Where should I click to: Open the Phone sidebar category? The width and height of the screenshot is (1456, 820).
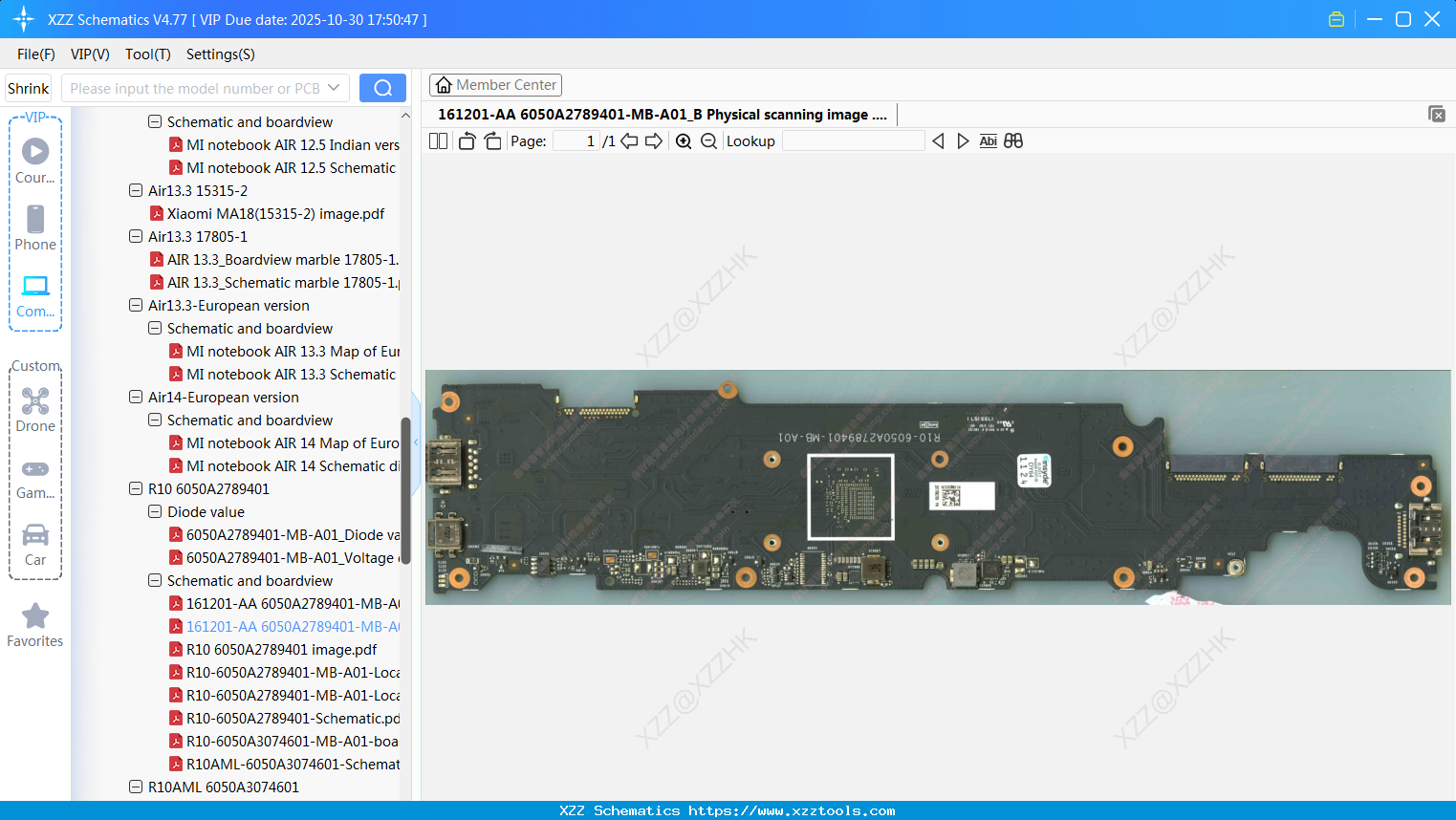tap(35, 228)
